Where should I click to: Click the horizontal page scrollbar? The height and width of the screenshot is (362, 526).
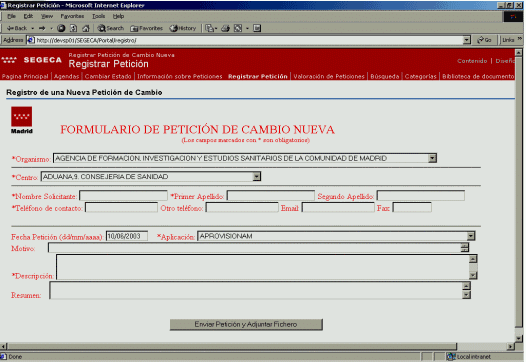231,346
